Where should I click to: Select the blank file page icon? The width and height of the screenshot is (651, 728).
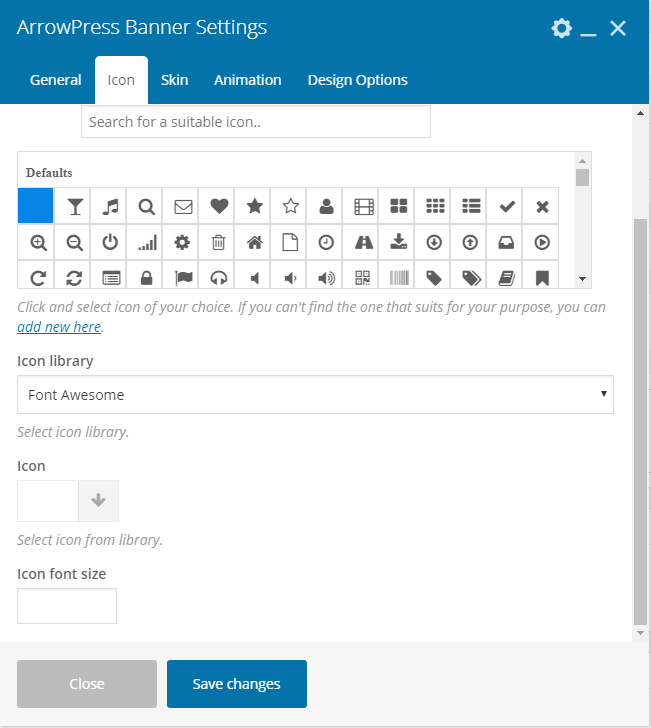point(291,242)
